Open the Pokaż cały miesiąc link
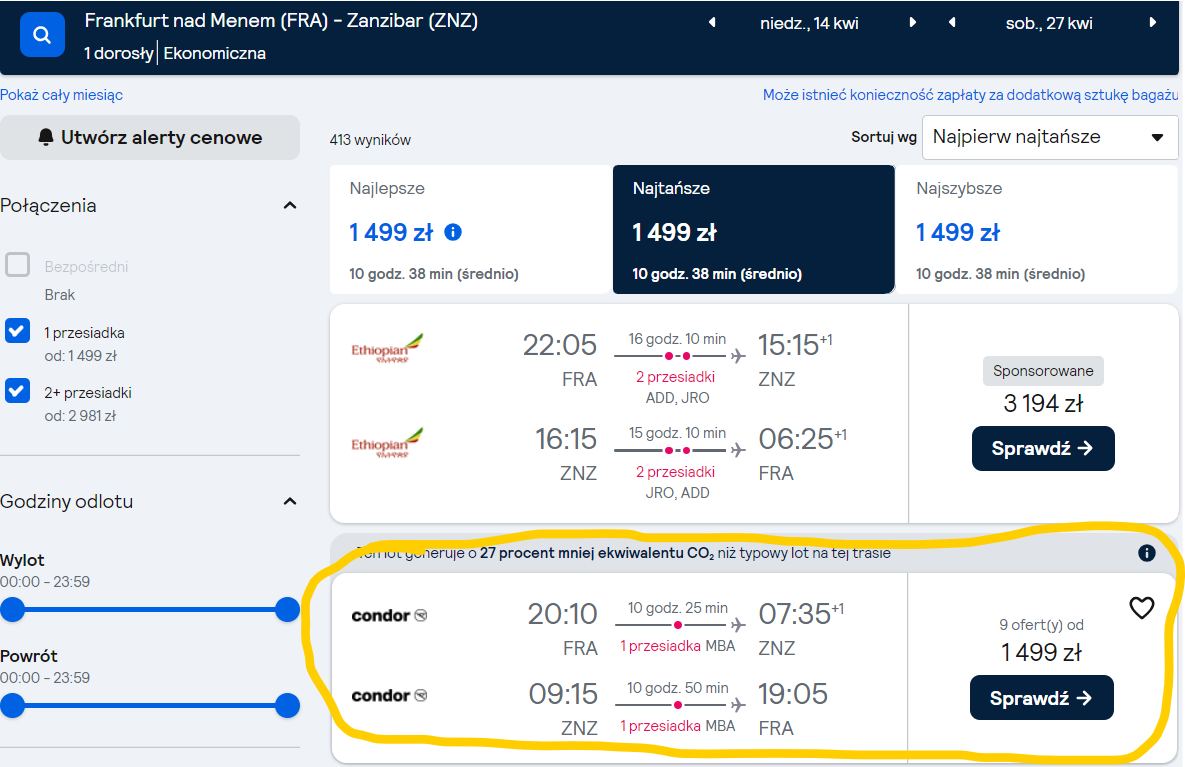This screenshot has height=767, width=1185. (x=61, y=95)
